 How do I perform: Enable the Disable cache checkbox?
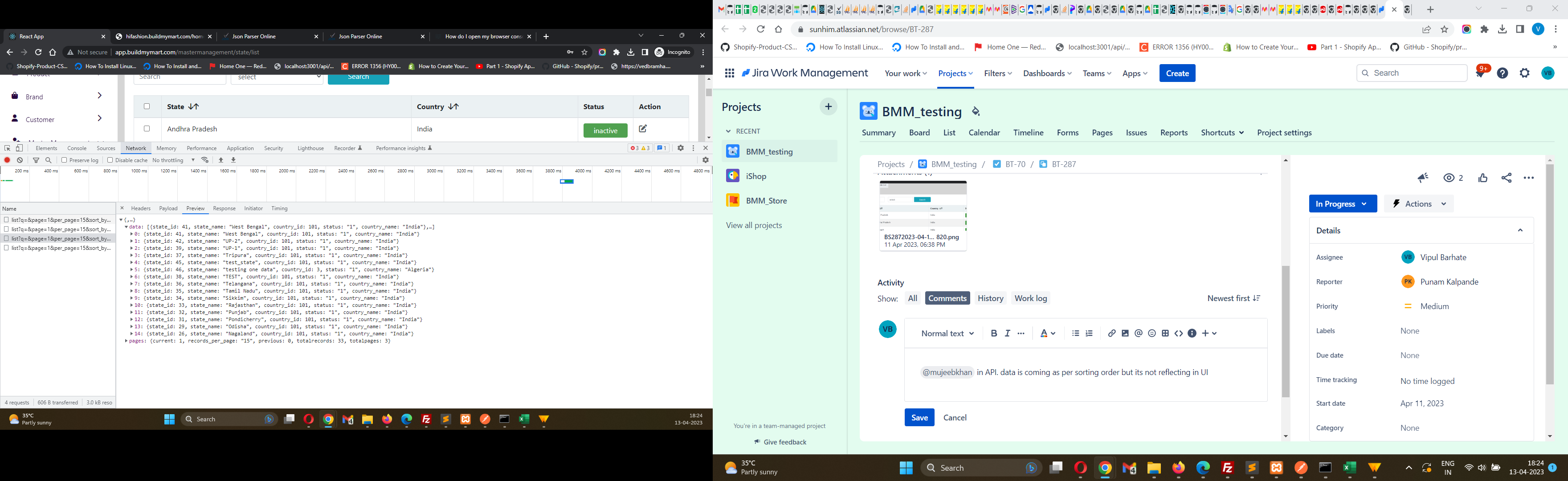[110, 160]
